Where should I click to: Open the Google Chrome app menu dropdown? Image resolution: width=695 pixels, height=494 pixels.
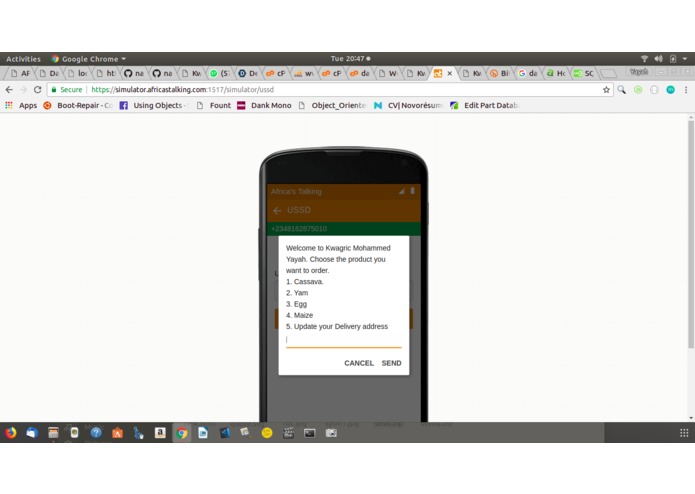coord(88,59)
